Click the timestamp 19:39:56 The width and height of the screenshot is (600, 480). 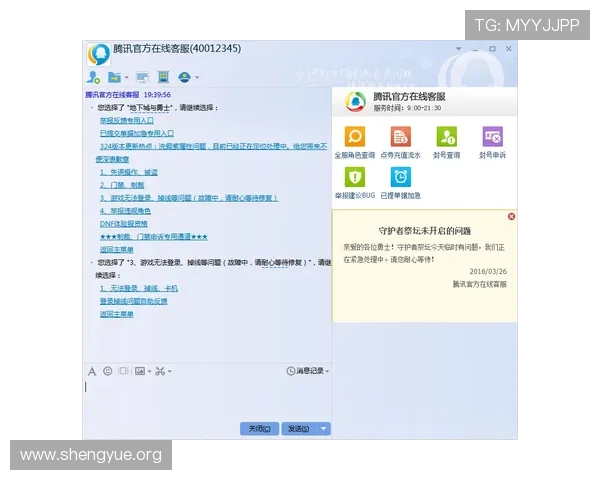[x=157, y=95]
